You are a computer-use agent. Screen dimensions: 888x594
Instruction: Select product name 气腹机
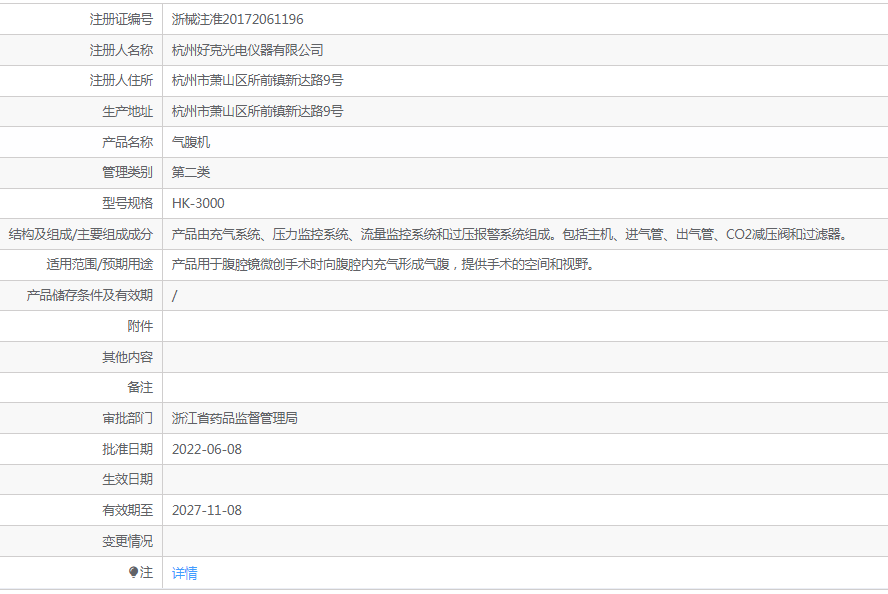tap(191, 142)
